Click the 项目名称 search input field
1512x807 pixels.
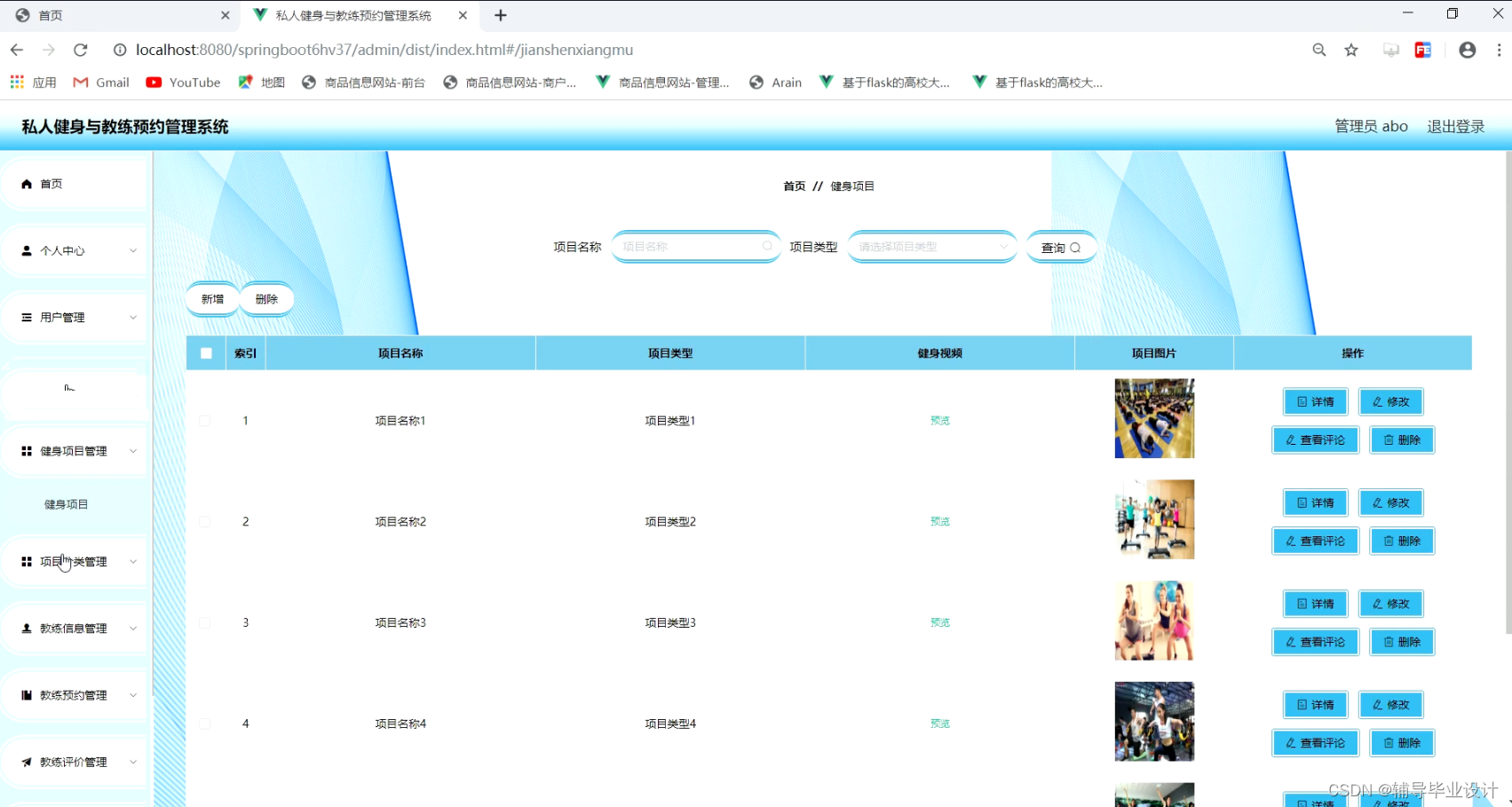(695, 246)
